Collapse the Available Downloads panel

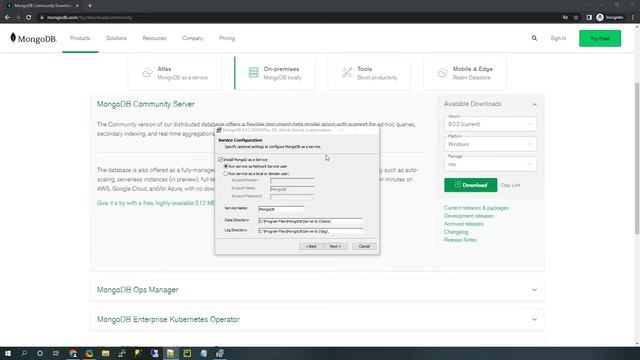point(534,105)
